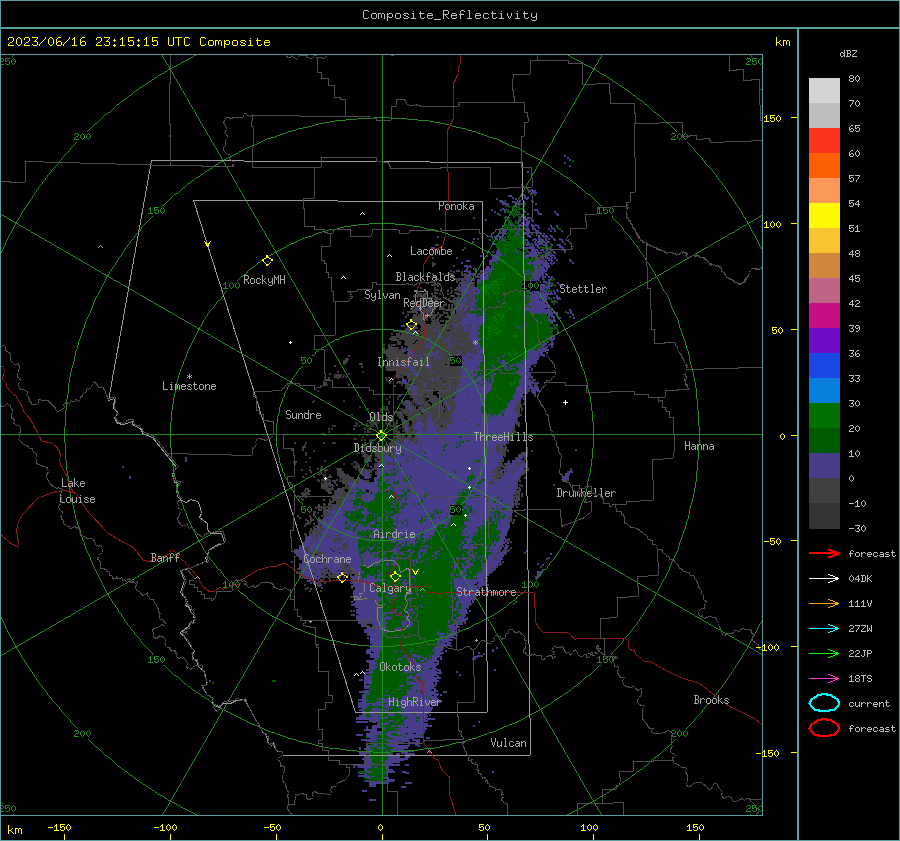Screen dimensions: 900x841
Task: Click the magenta 18TS arrow icon
Action: pos(824,679)
